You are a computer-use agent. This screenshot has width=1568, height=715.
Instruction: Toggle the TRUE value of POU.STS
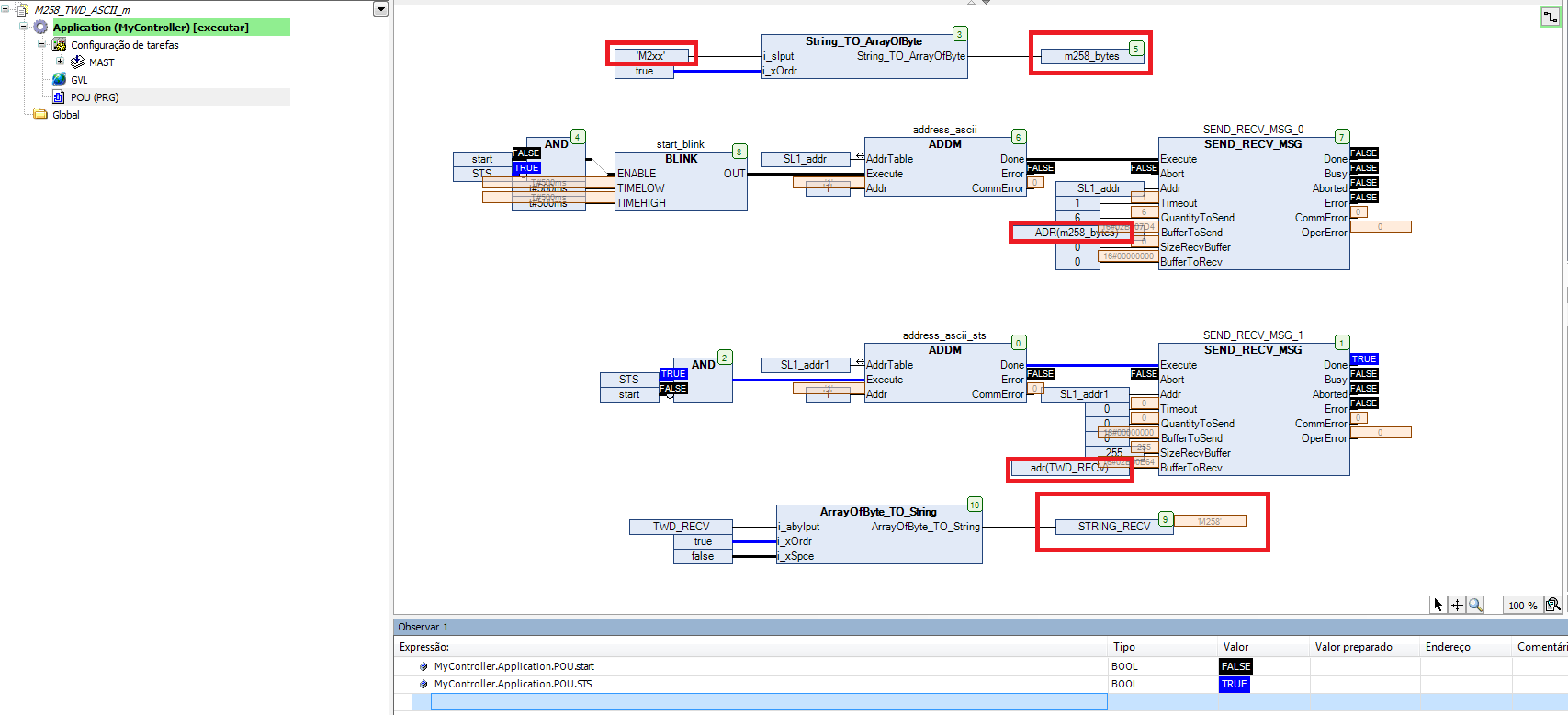(1235, 684)
